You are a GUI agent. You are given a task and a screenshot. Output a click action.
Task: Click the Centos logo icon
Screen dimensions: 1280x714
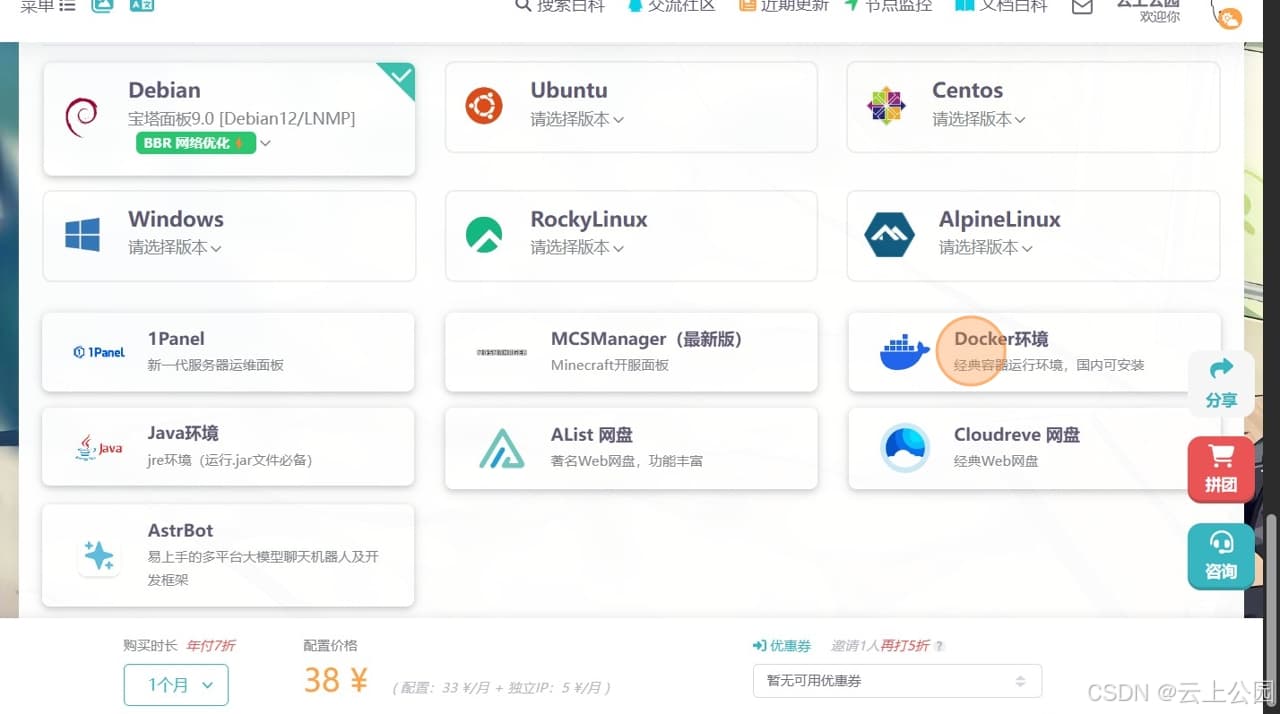coord(886,105)
